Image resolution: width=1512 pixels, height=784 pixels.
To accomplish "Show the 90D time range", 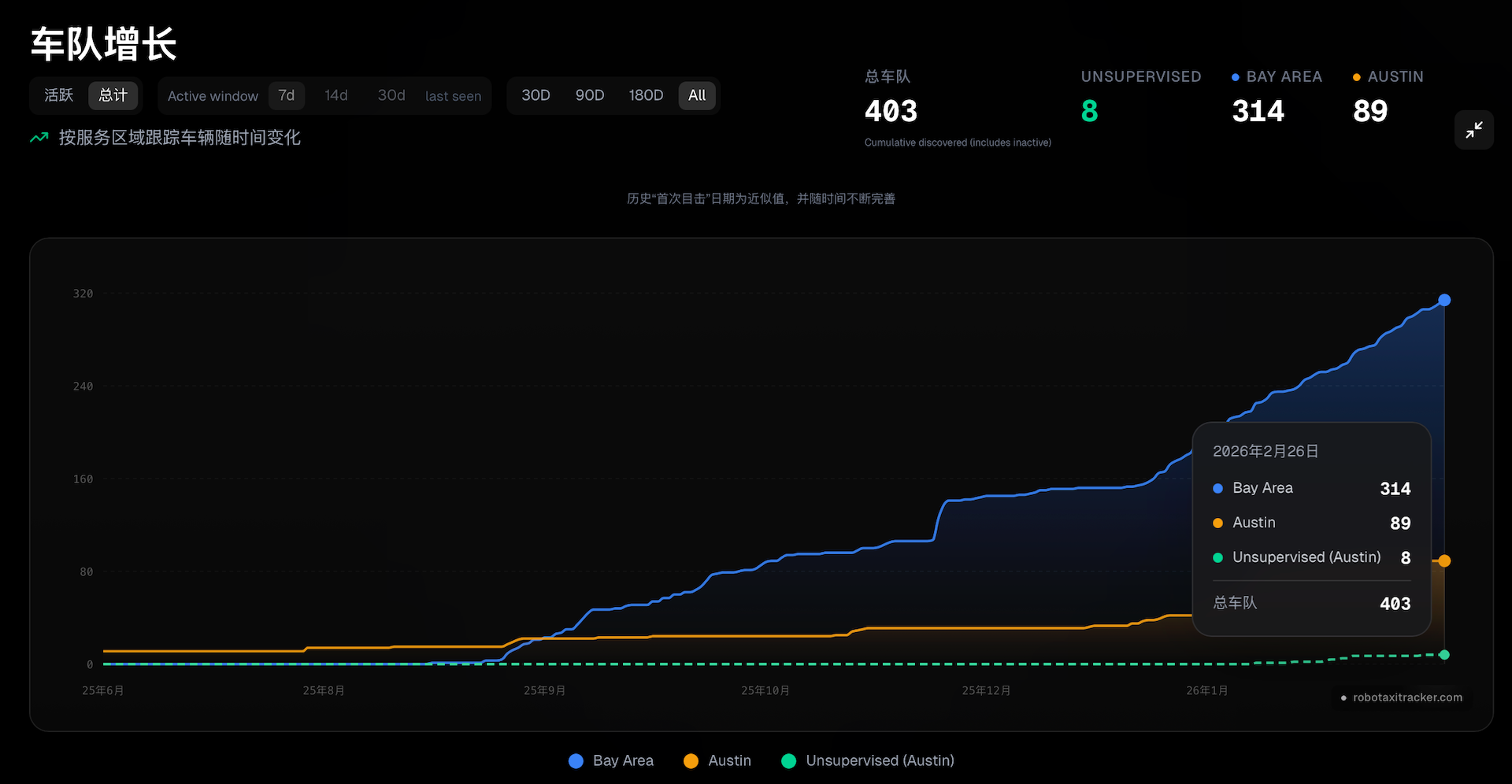I will (x=590, y=95).
